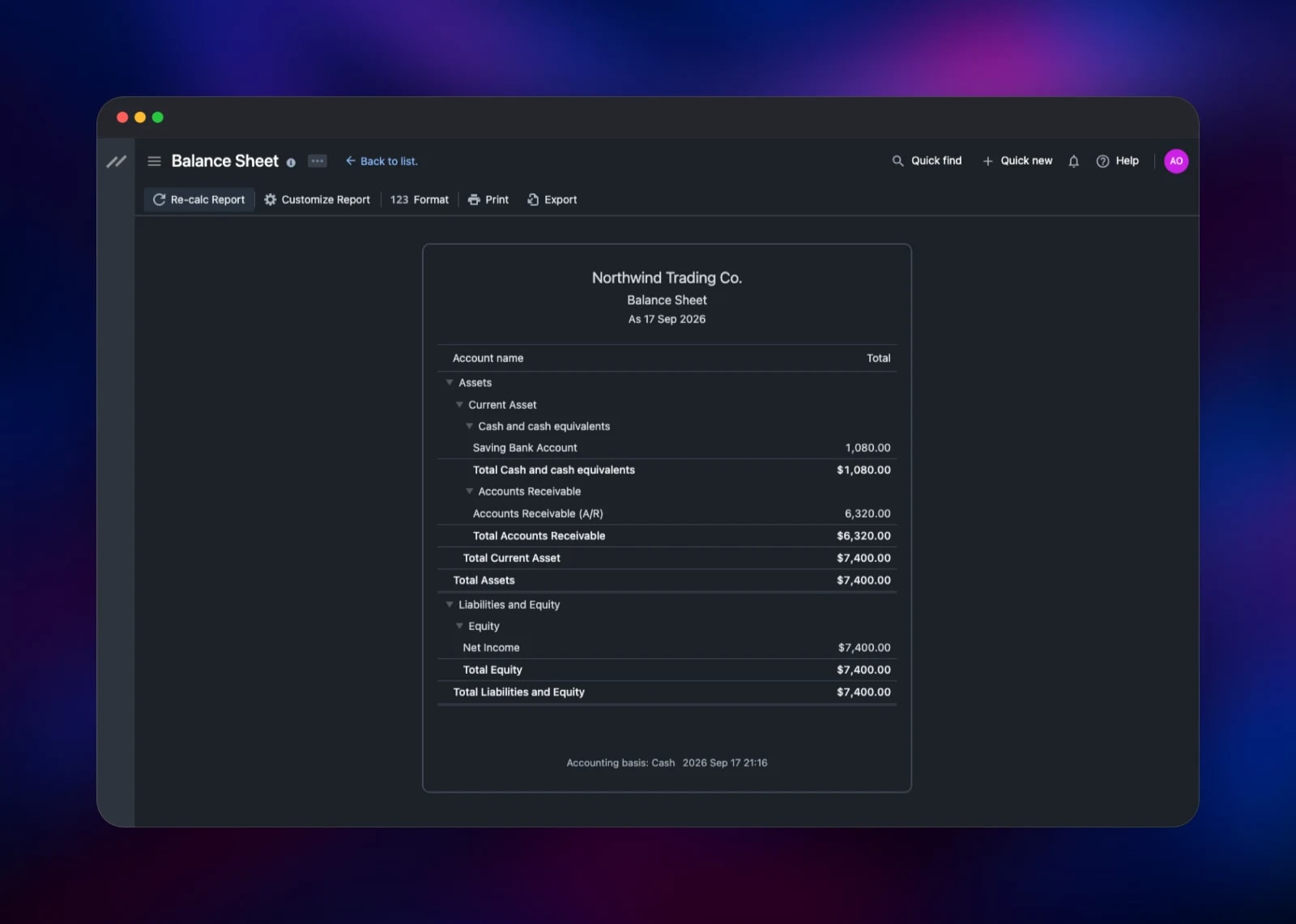The height and width of the screenshot is (924, 1296).
Task: Click the info icon beside Balance Sheet
Action: [291, 162]
